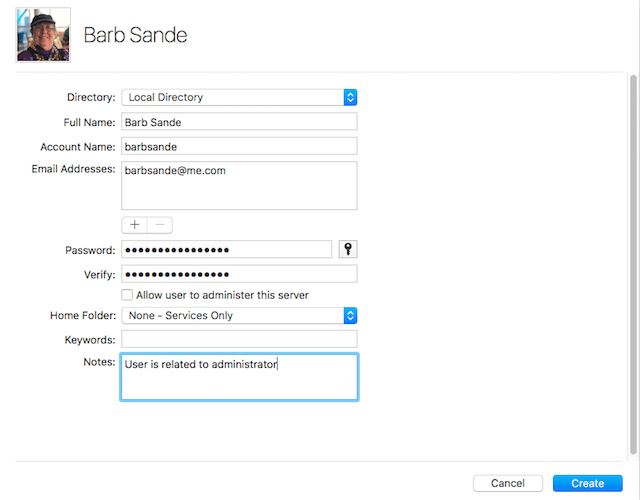Open the Directory dropdown

(239, 97)
